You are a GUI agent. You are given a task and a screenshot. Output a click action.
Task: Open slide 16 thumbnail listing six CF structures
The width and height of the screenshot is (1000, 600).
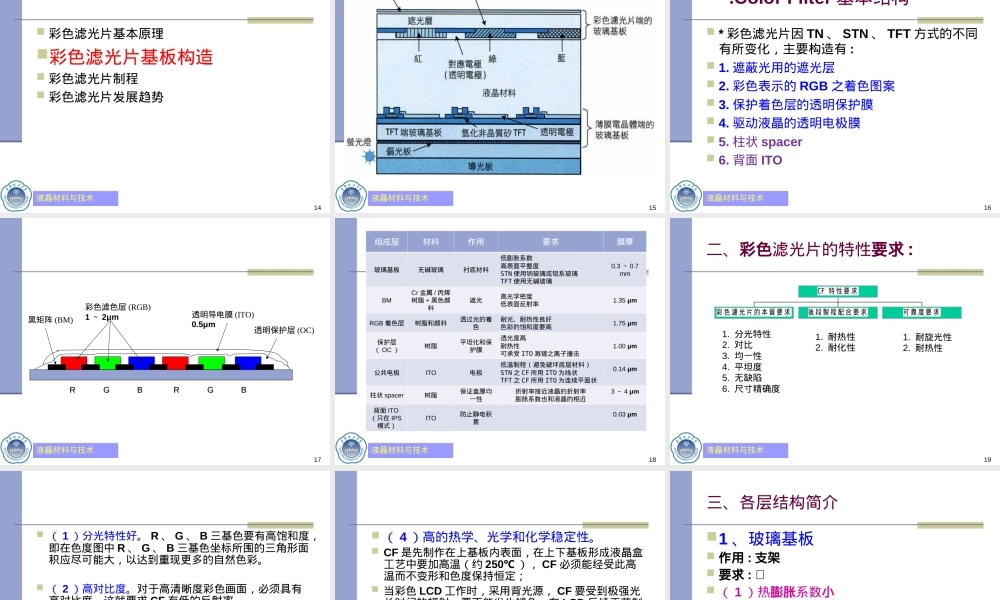click(835, 106)
